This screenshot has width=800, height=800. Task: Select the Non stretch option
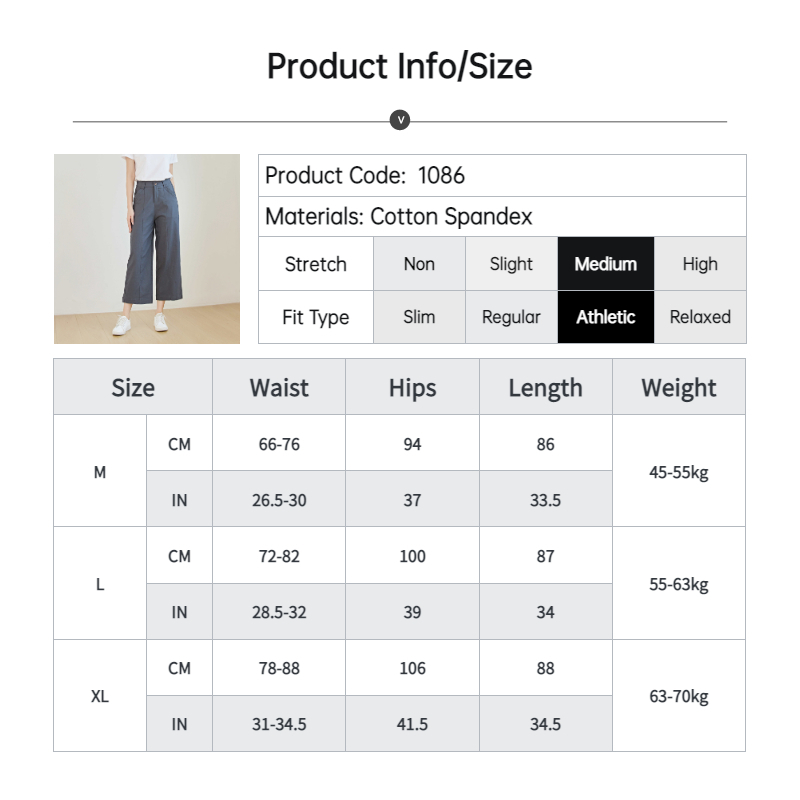[x=419, y=264]
